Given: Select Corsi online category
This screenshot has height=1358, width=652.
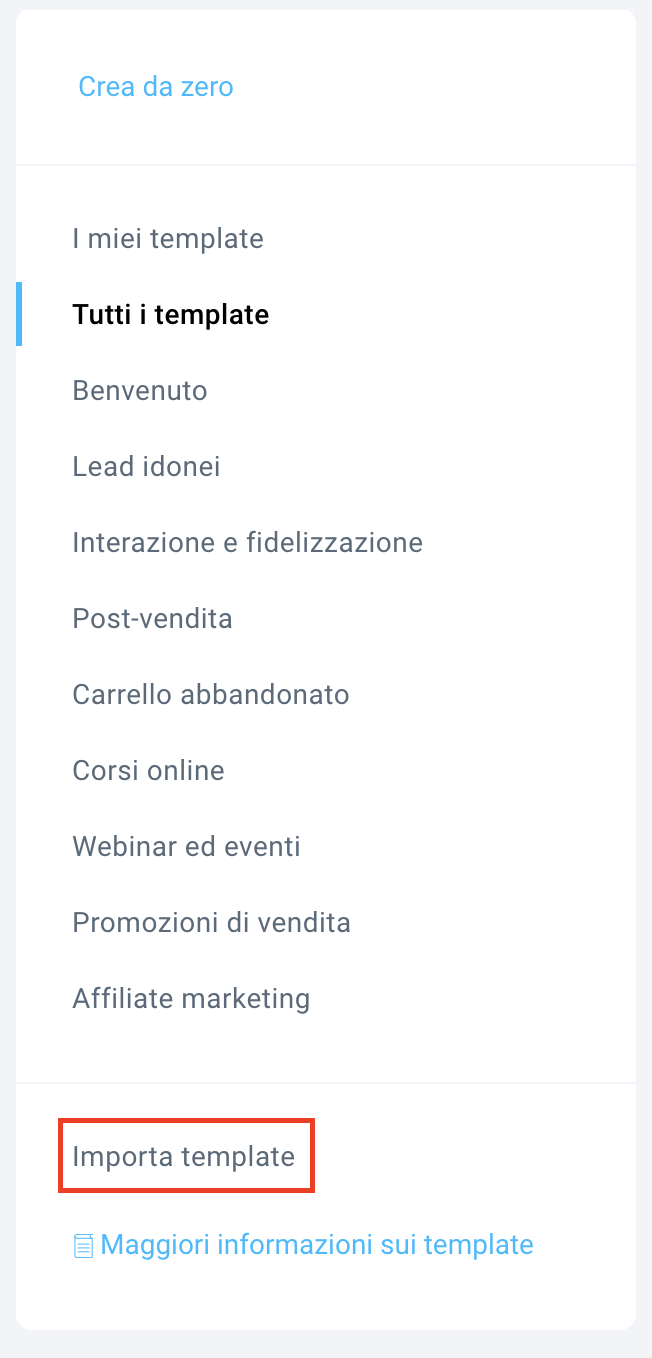Looking at the screenshot, I should click(x=149, y=770).
